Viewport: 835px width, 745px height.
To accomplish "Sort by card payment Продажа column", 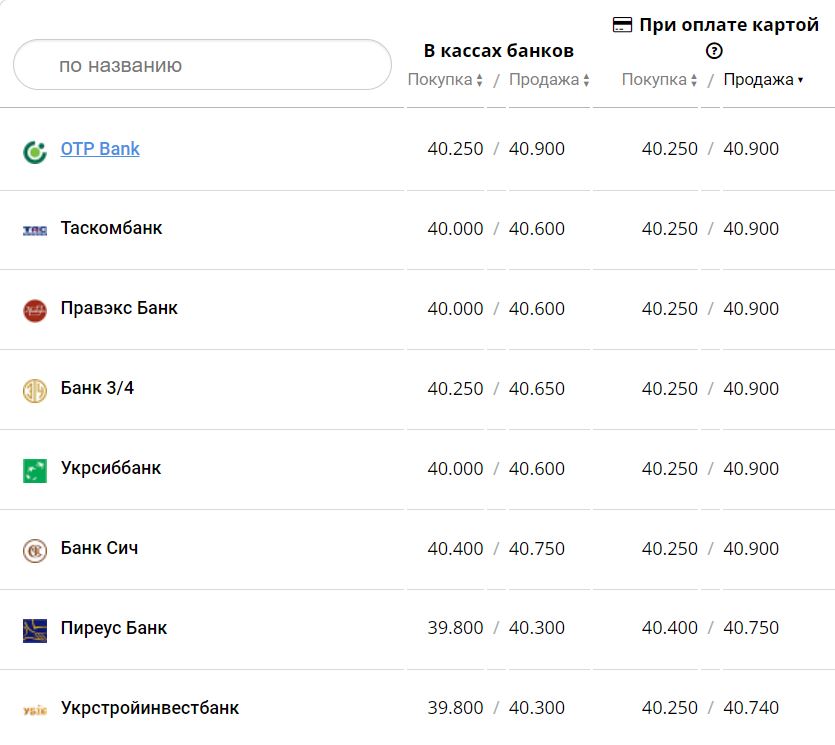I will 763,80.
